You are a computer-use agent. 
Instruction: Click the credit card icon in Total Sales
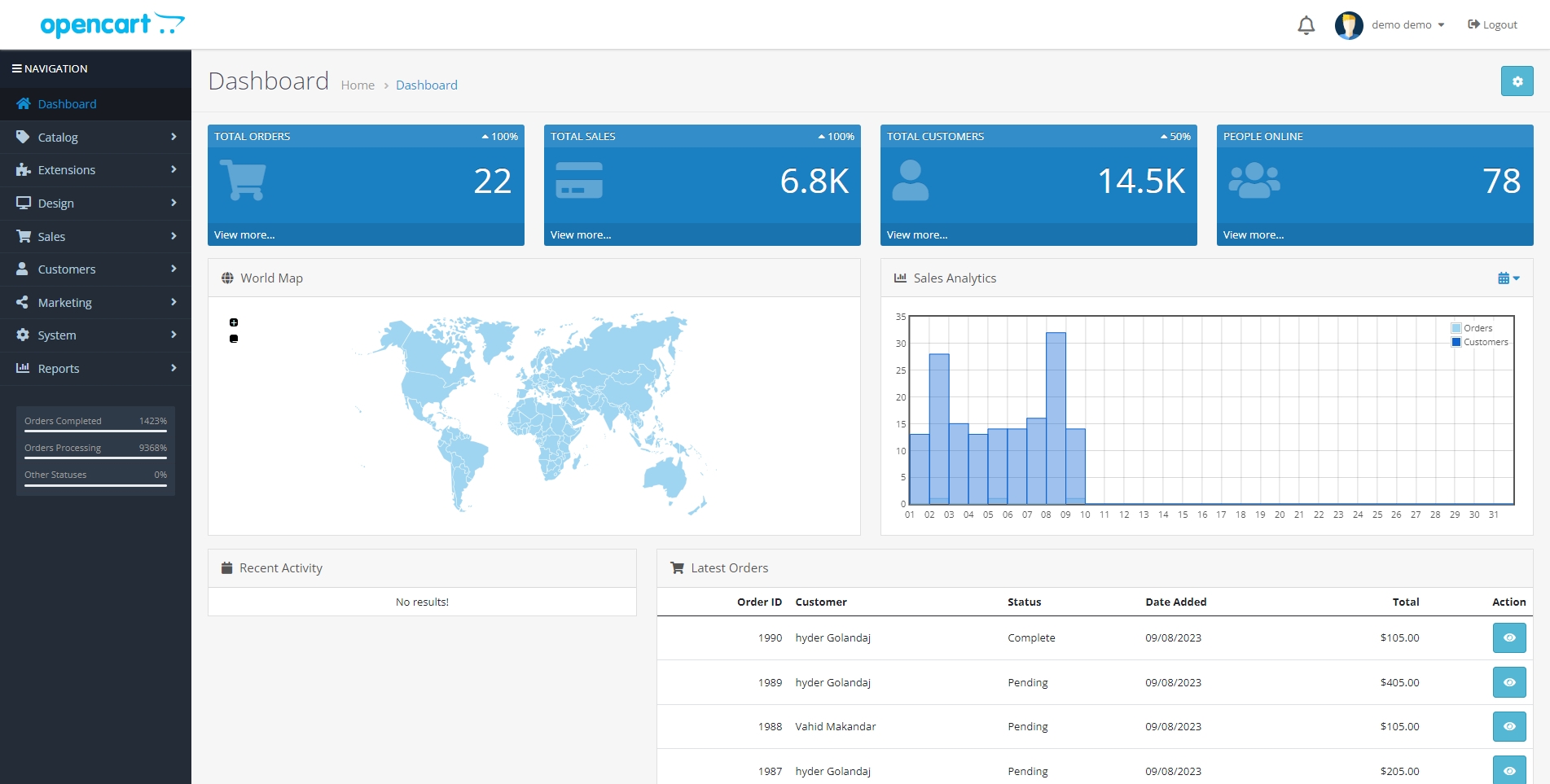coord(579,180)
